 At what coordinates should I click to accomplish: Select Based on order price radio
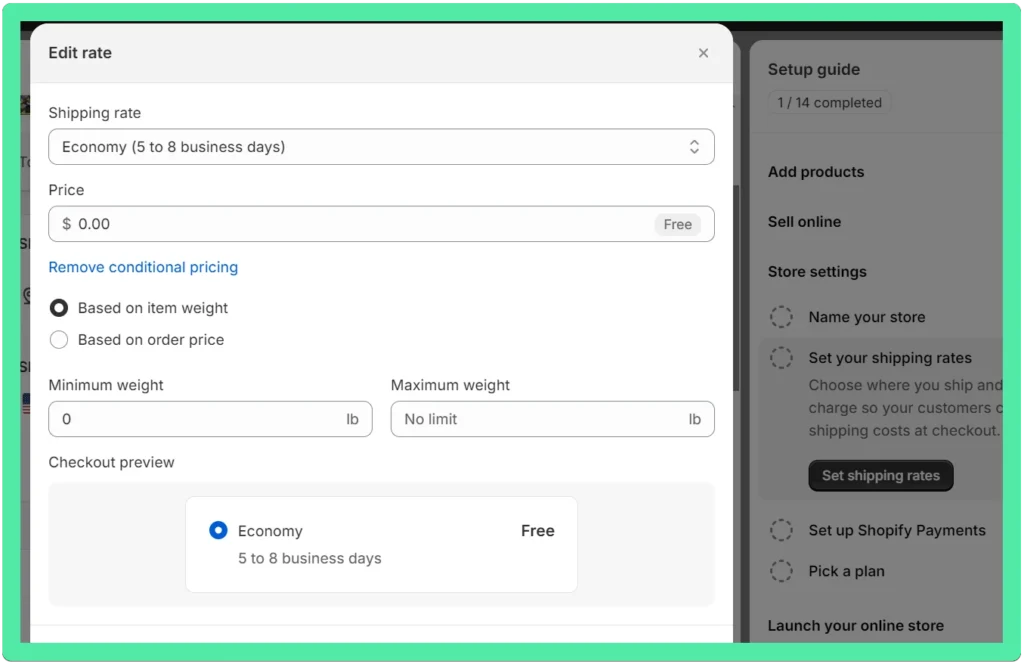tap(59, 340)
